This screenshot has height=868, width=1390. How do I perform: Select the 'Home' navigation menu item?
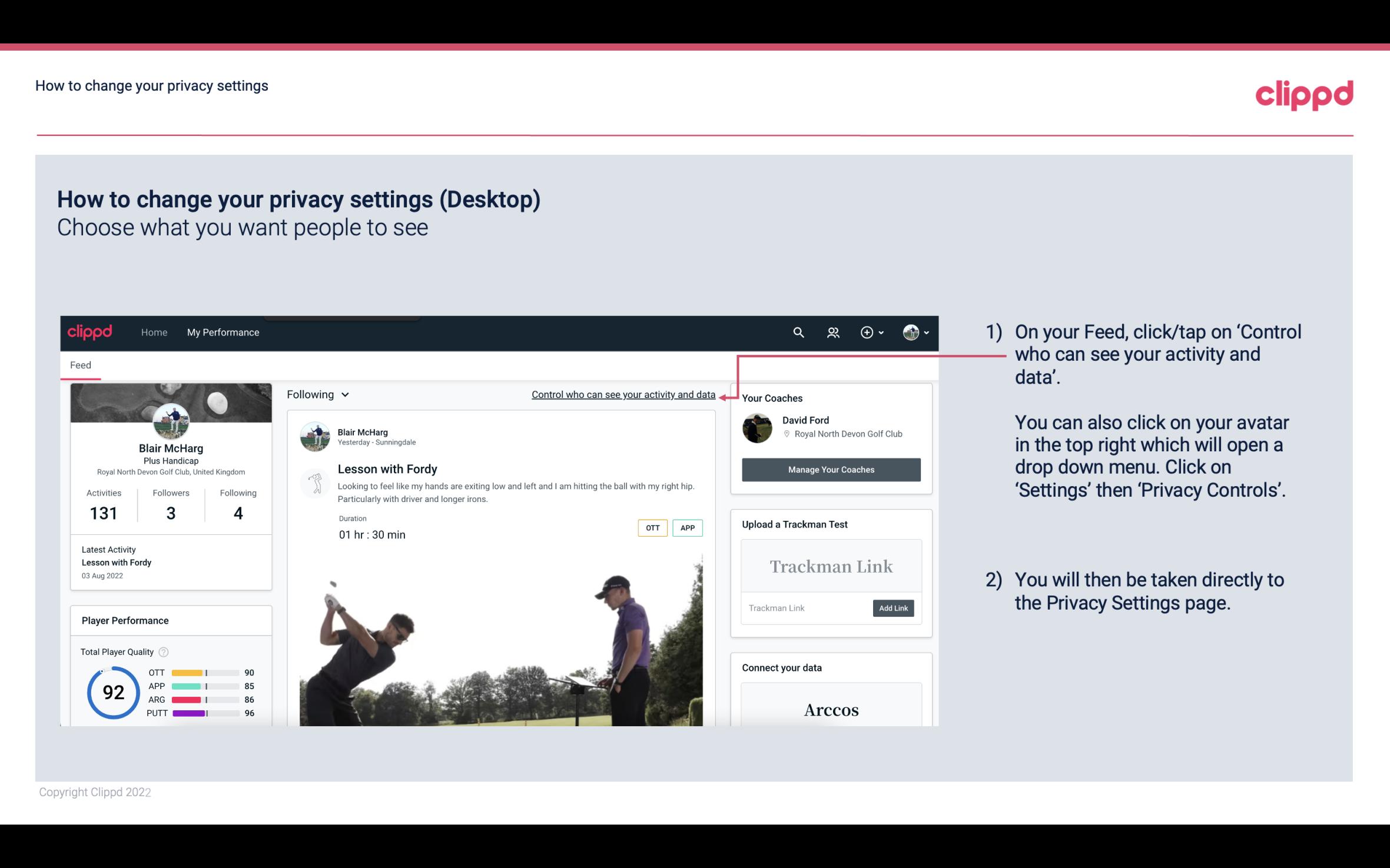[x=153, y=332]
